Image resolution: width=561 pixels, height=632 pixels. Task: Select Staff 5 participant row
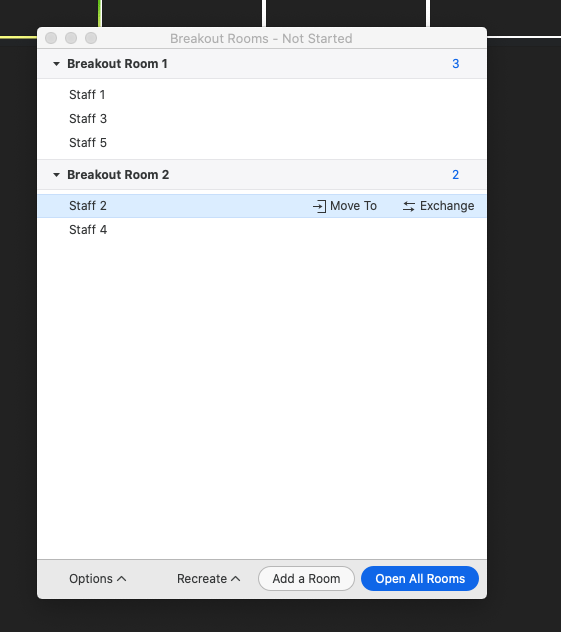click(262, 143)
